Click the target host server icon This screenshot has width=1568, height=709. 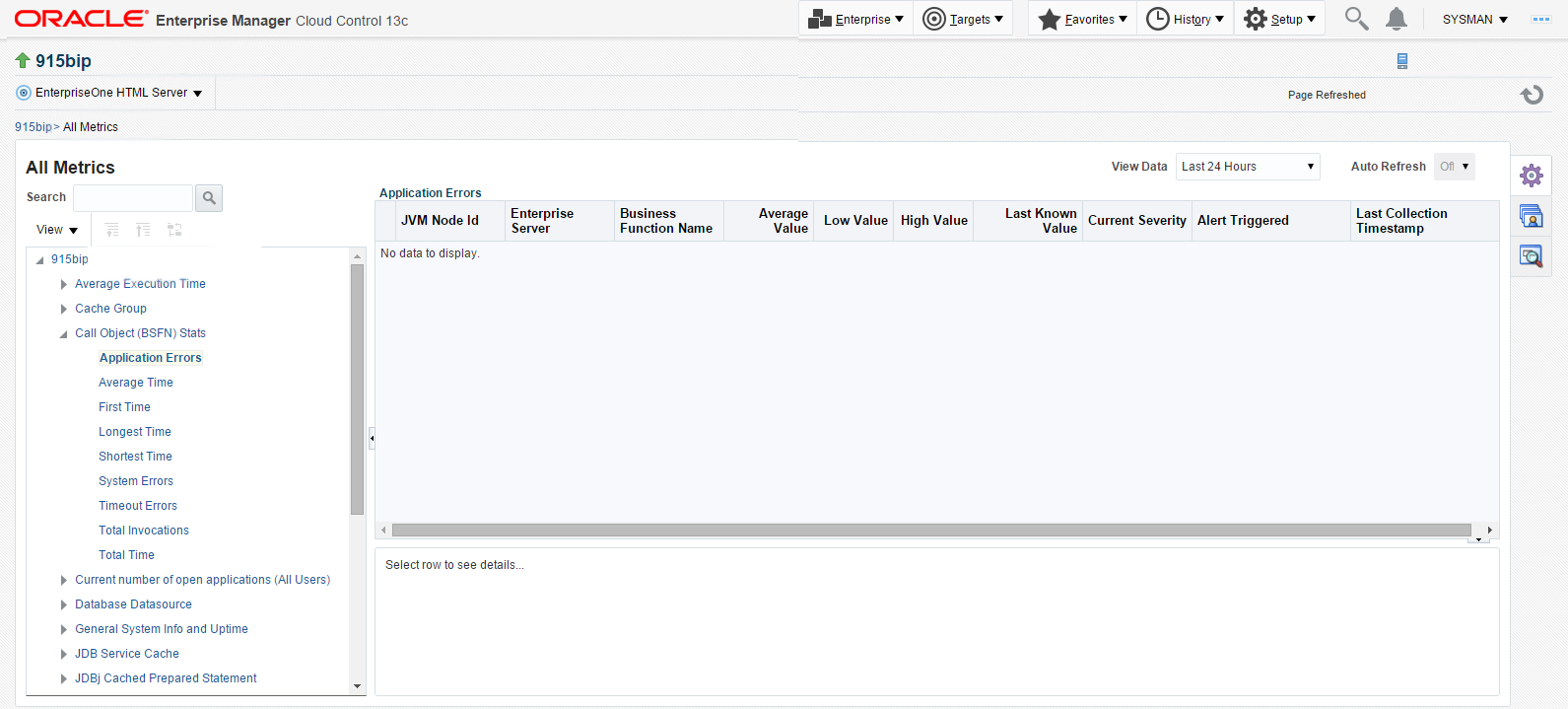point(1402,61)
